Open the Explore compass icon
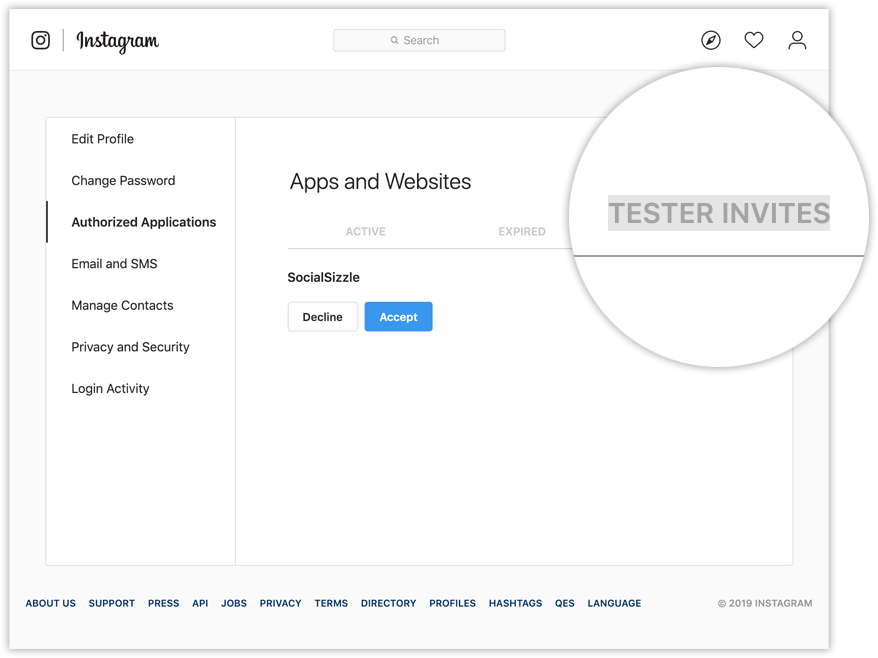 (x=711, y=40)
